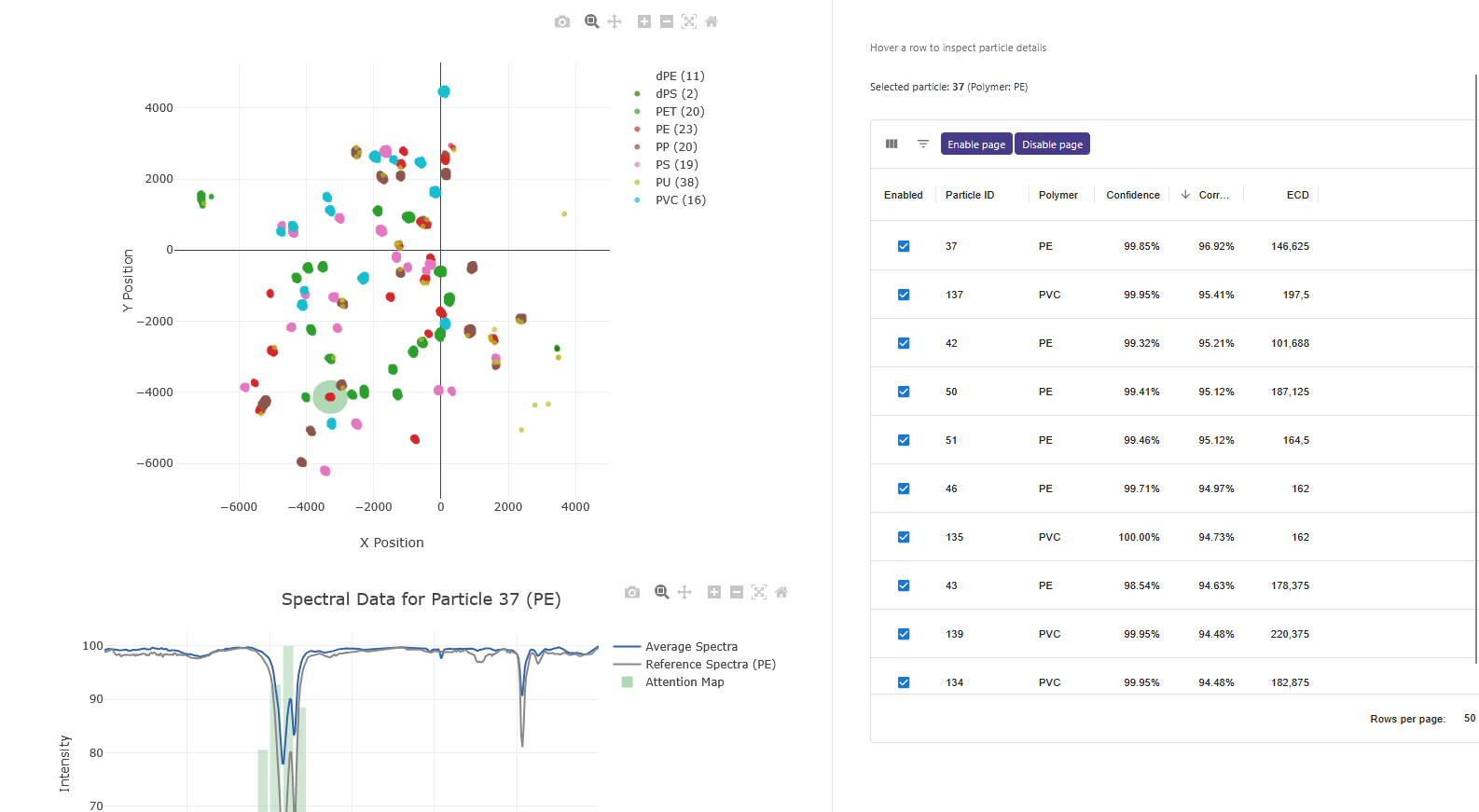The image size is (1479, 812).
Task: Autoscale the spectral plot axes
Action: click(x=759, y=592)
